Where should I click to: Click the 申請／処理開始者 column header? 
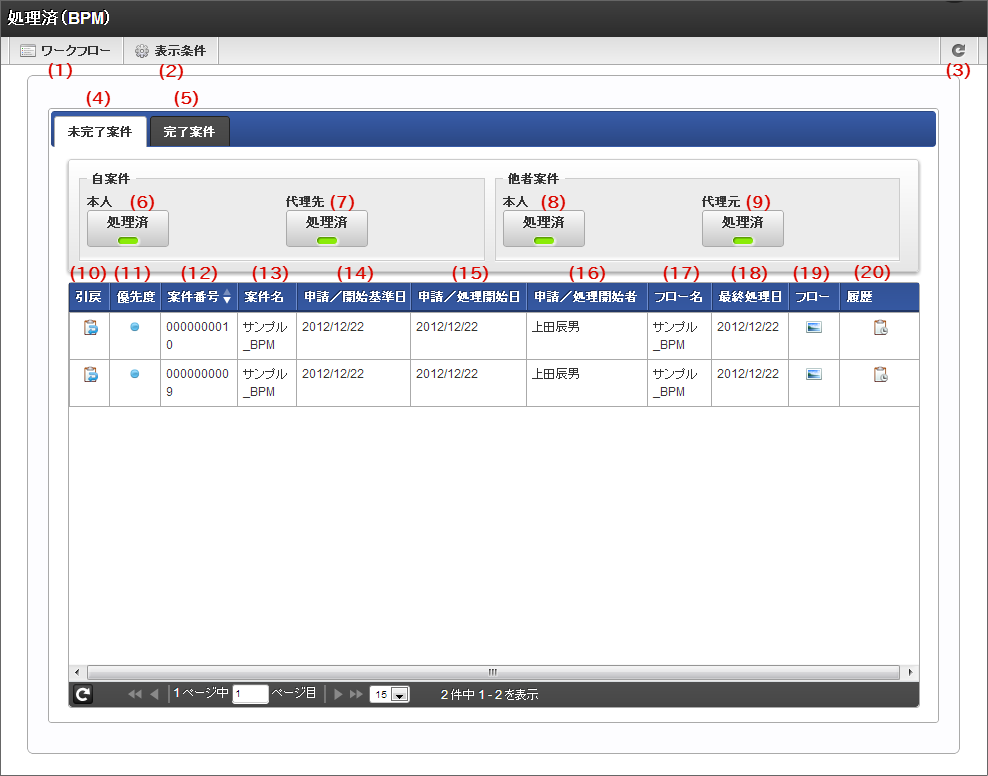(x=587, y=297)
